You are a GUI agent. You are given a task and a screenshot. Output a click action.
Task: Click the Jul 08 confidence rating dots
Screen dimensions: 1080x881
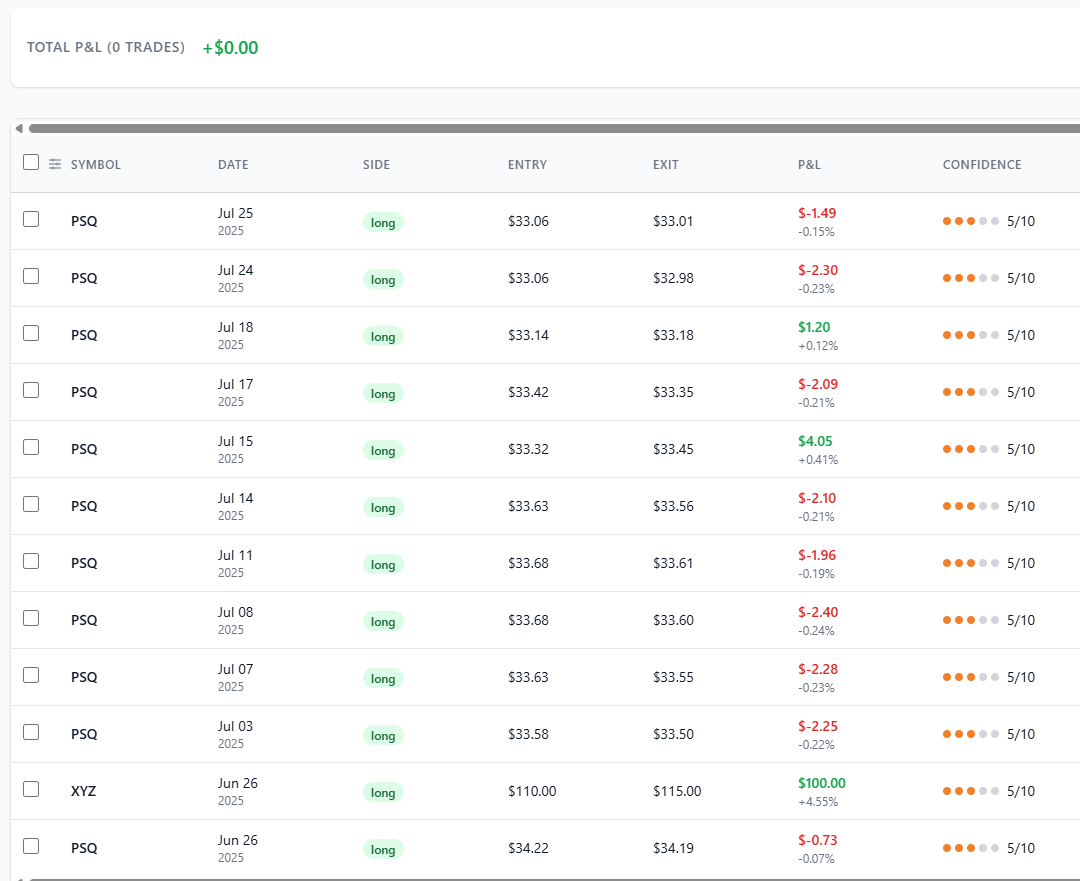click(x=970, y=620)
